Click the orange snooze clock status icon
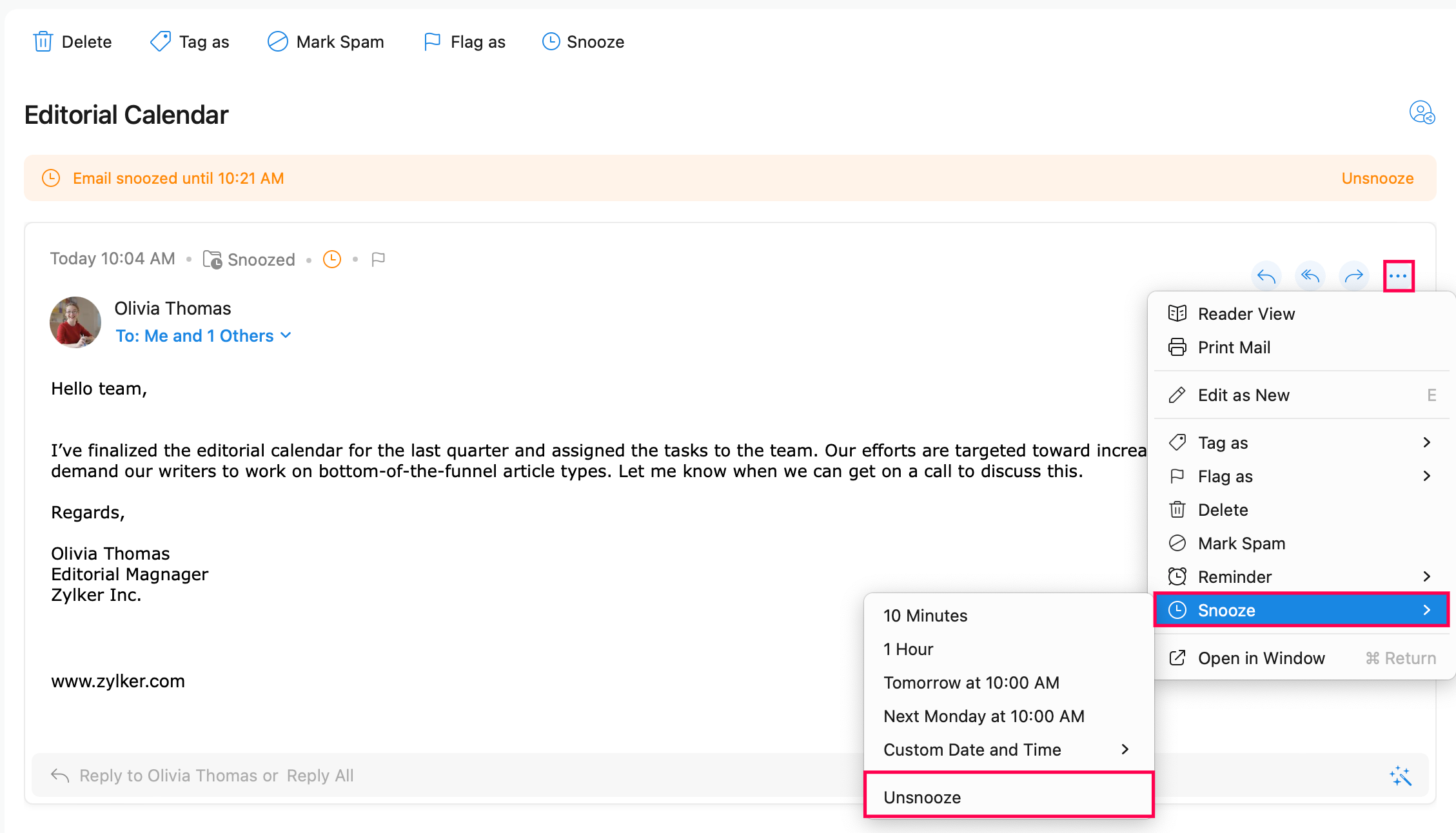 (332, 259)
